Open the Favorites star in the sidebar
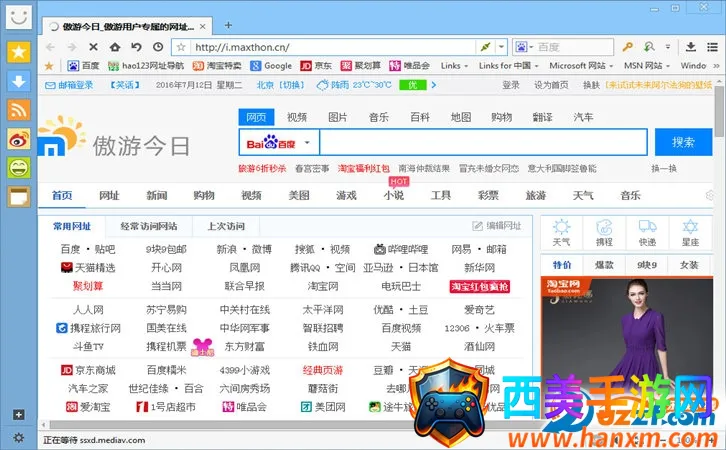 pyautogui.click(x=18, y=52)
